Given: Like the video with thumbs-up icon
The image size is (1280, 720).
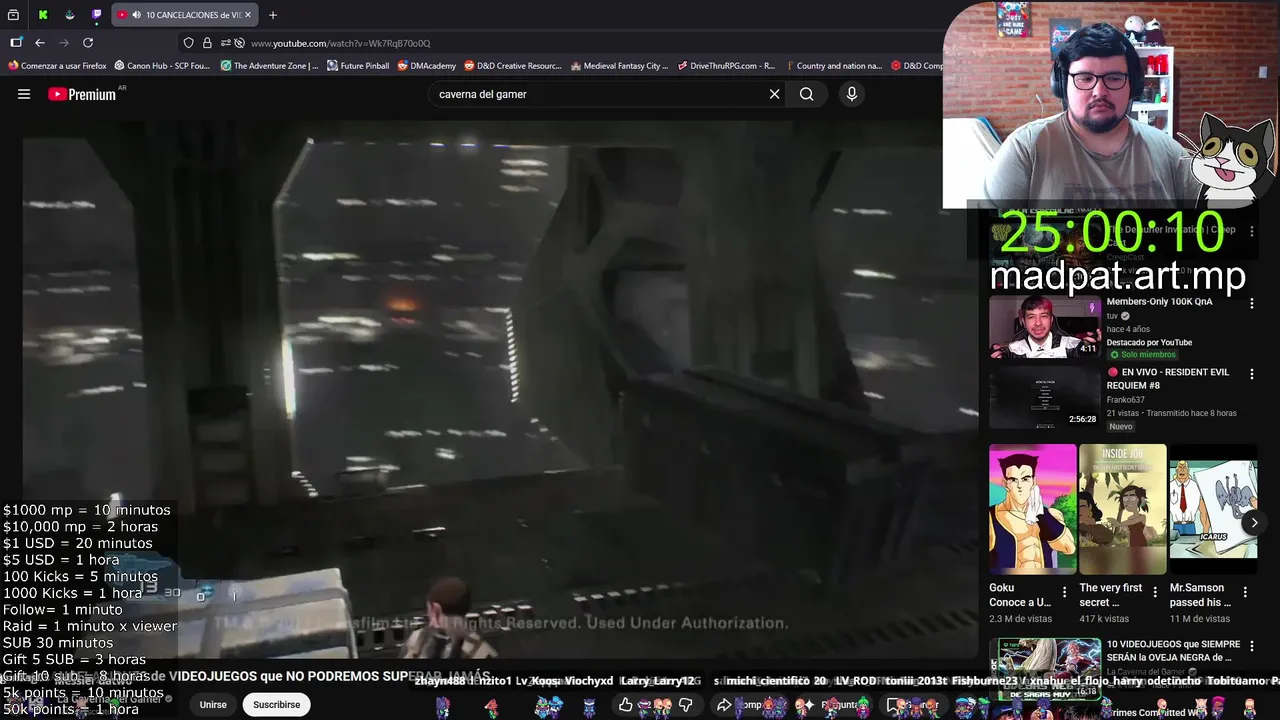Looking at the screenshot, I should coord(626,705).
